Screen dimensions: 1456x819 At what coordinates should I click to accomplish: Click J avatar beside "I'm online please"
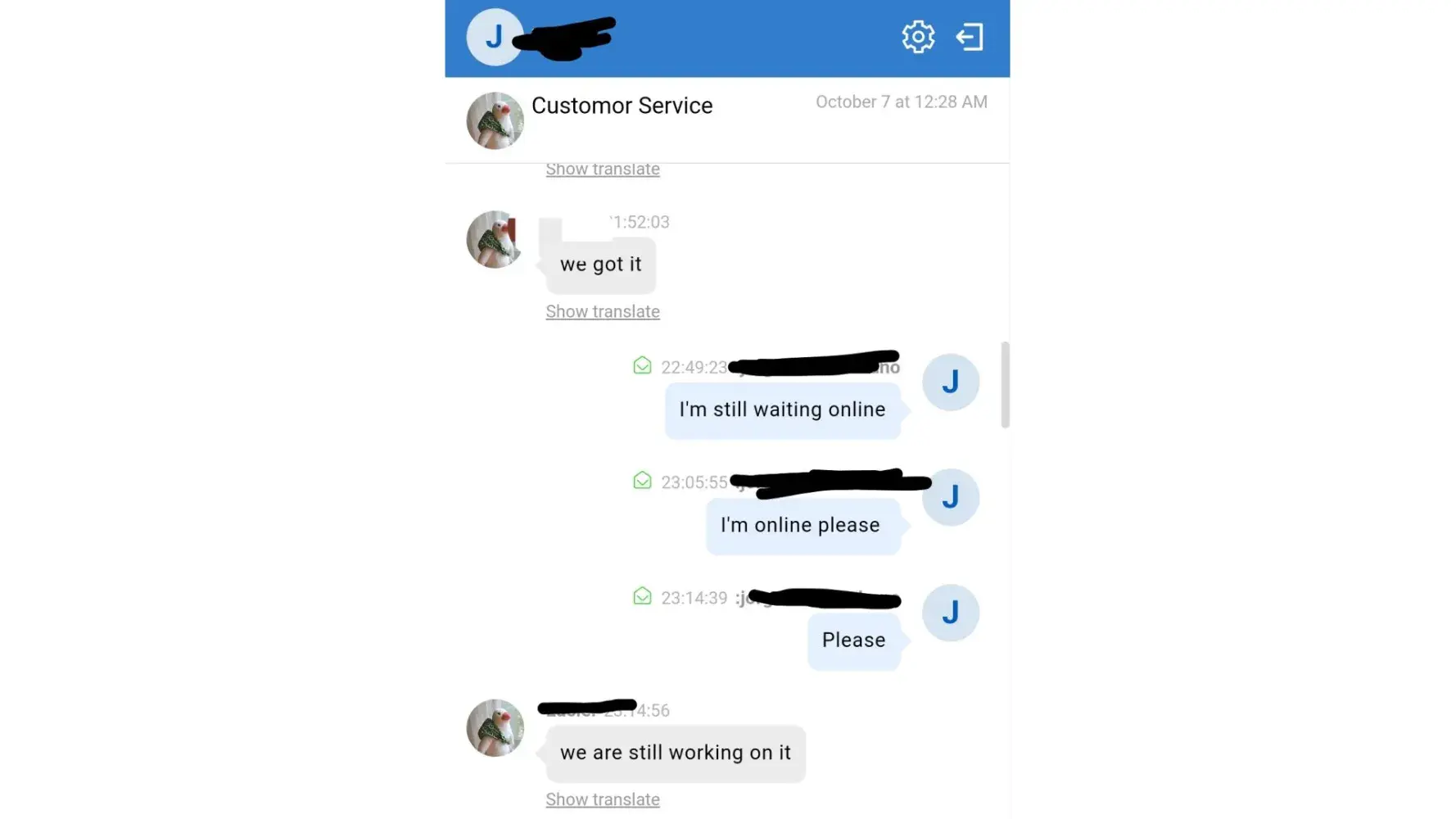pos(951,497)
